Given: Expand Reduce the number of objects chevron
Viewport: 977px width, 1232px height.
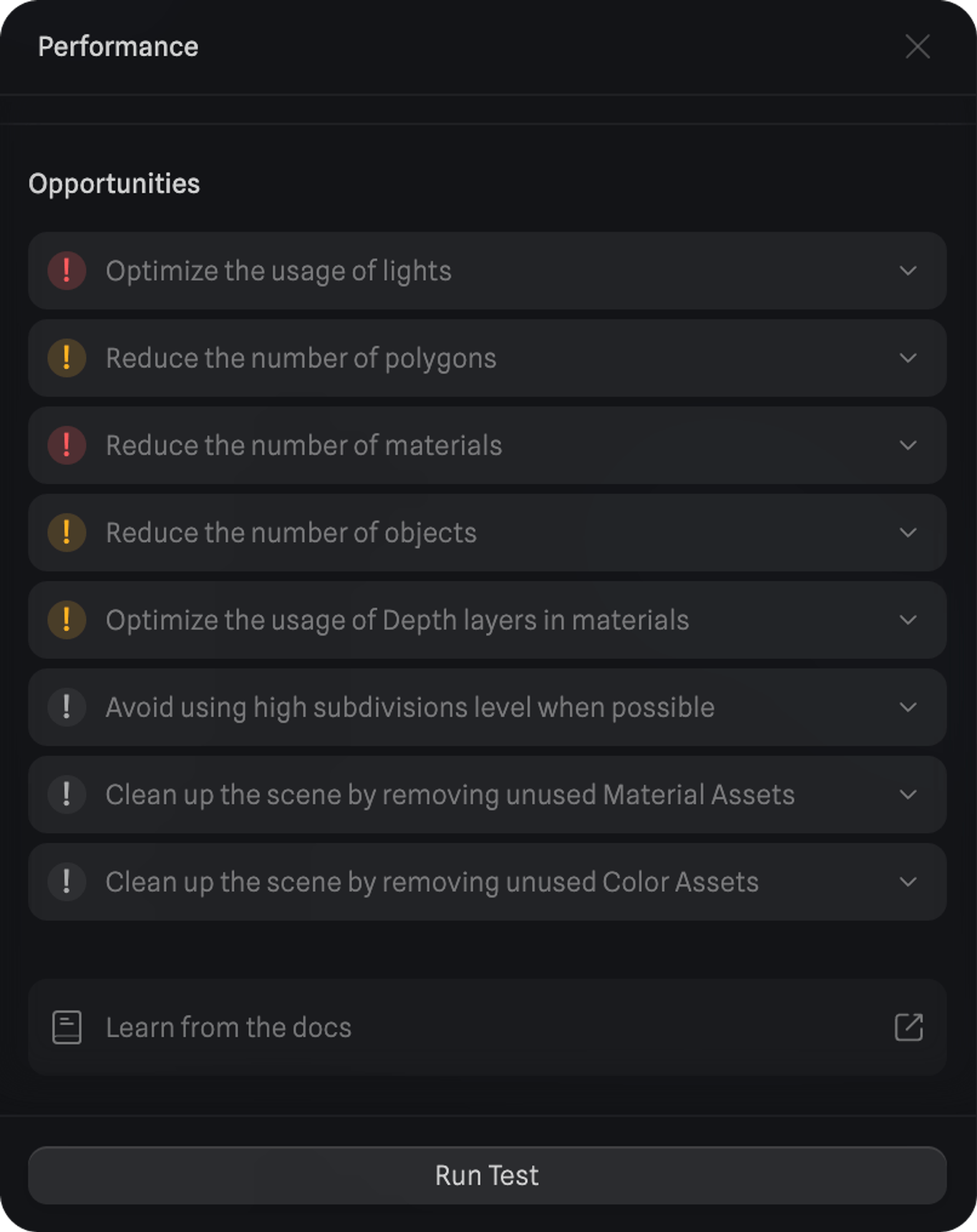Looking at the screenshot, I should (908, 533).
